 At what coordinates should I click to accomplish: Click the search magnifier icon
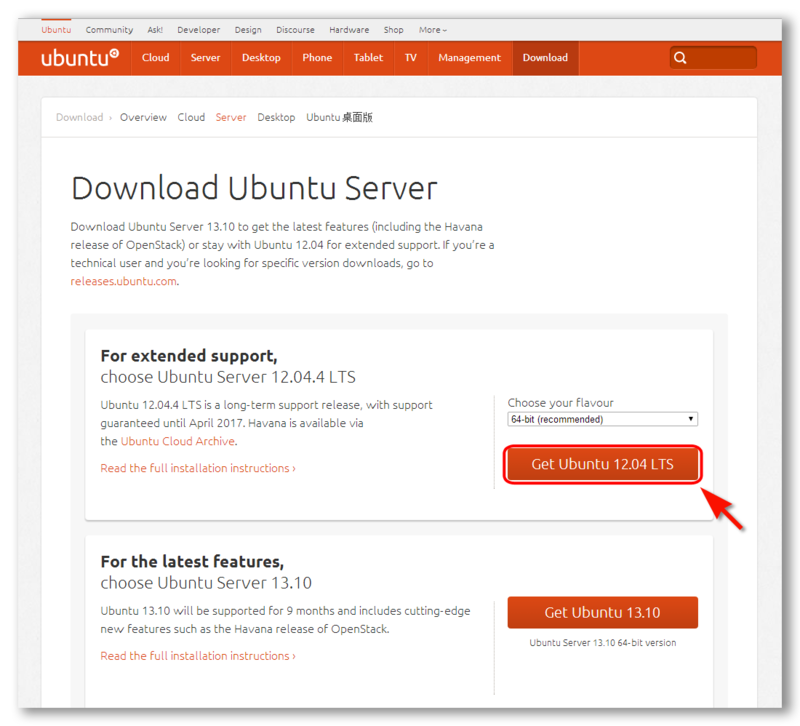point(680,58)
